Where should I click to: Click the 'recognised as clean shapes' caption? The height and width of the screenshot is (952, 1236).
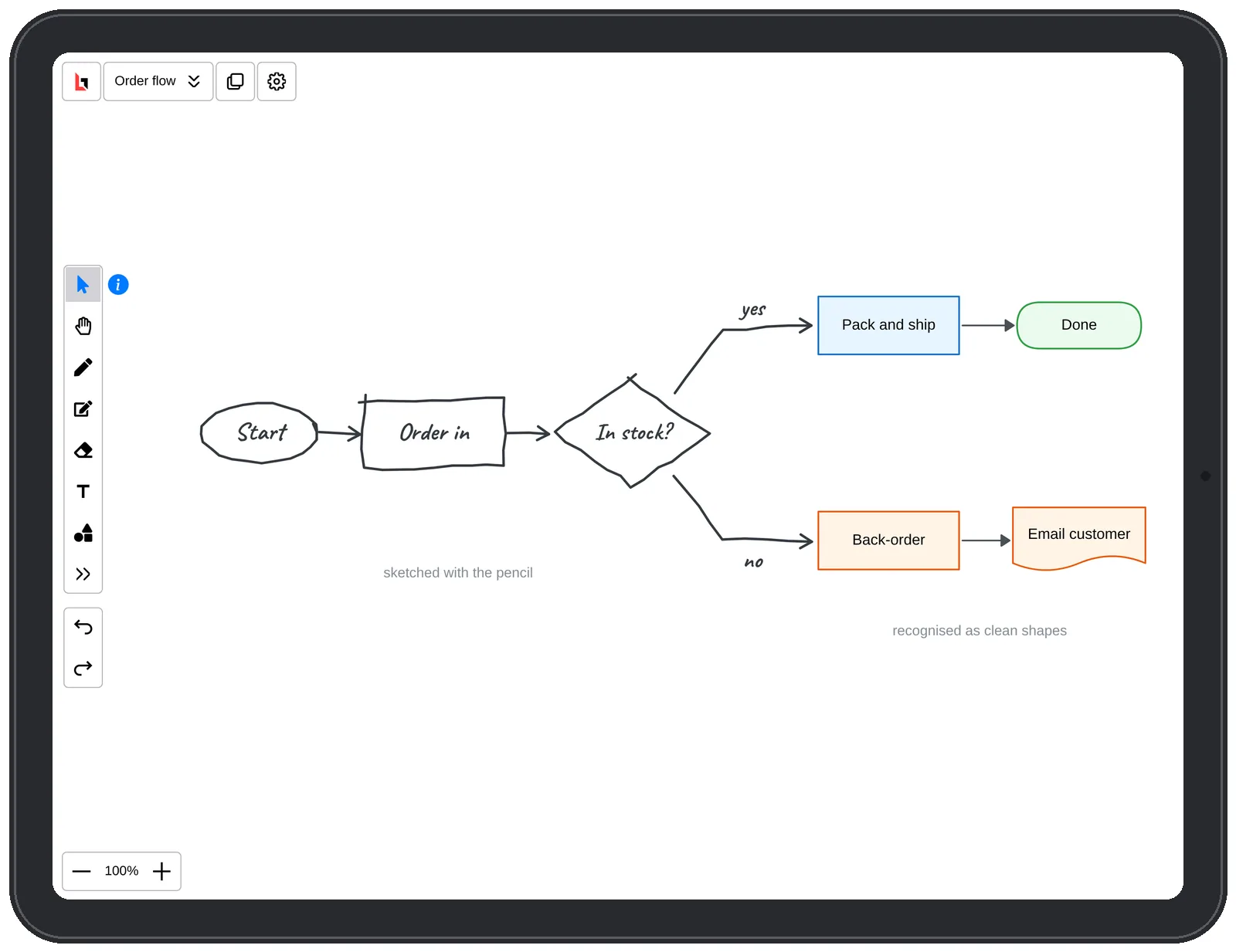click(980, 631)
